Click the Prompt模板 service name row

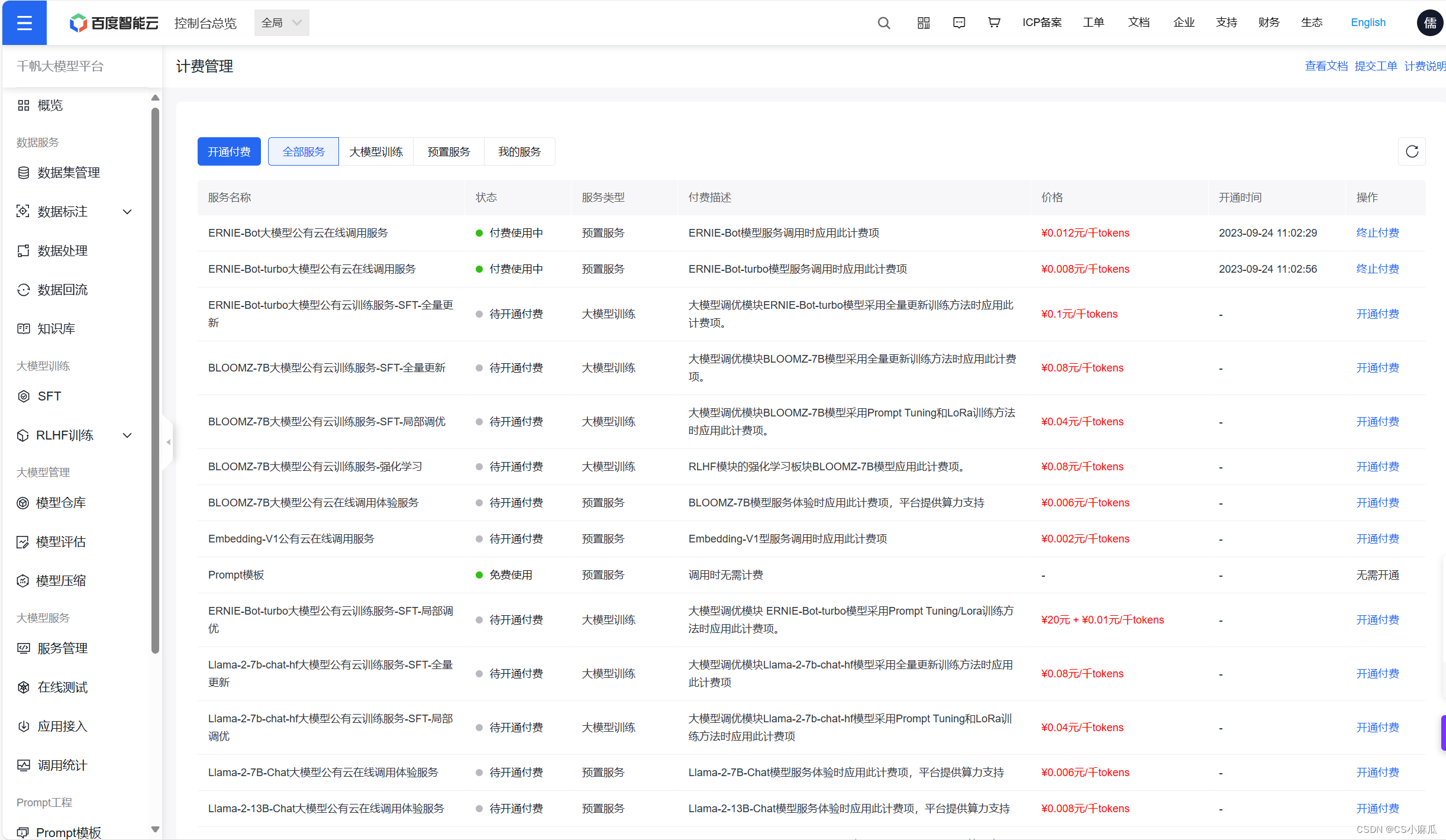(236, 575)
